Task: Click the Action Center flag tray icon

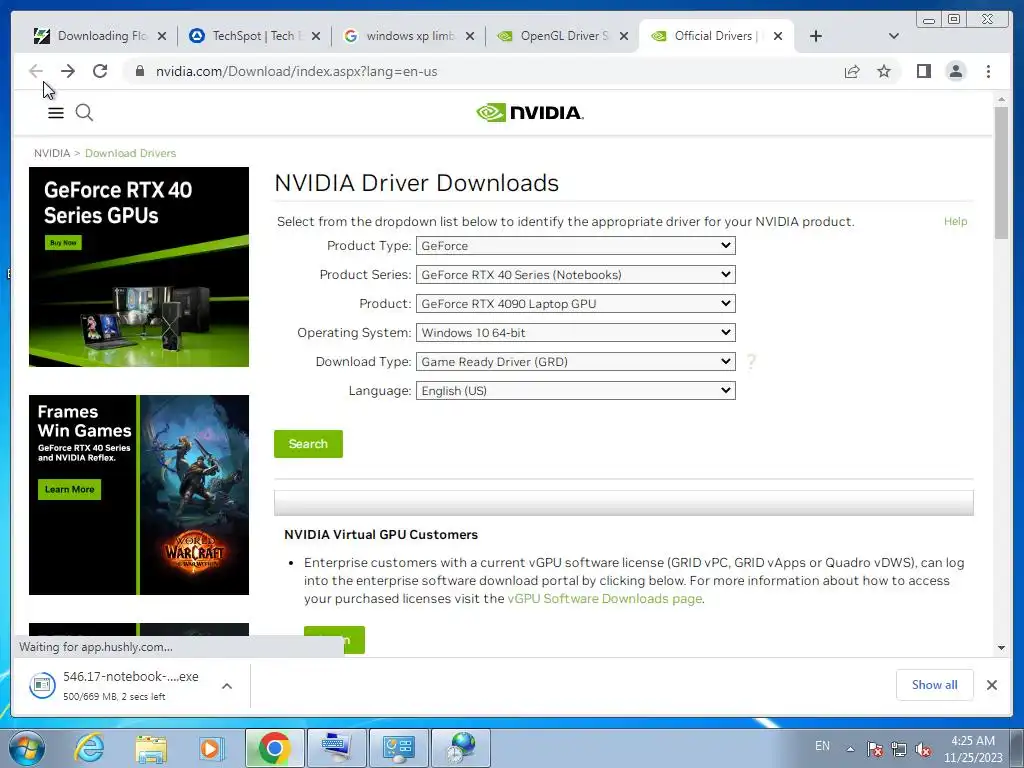Action: pyautogui.click(x=875, y=749)
